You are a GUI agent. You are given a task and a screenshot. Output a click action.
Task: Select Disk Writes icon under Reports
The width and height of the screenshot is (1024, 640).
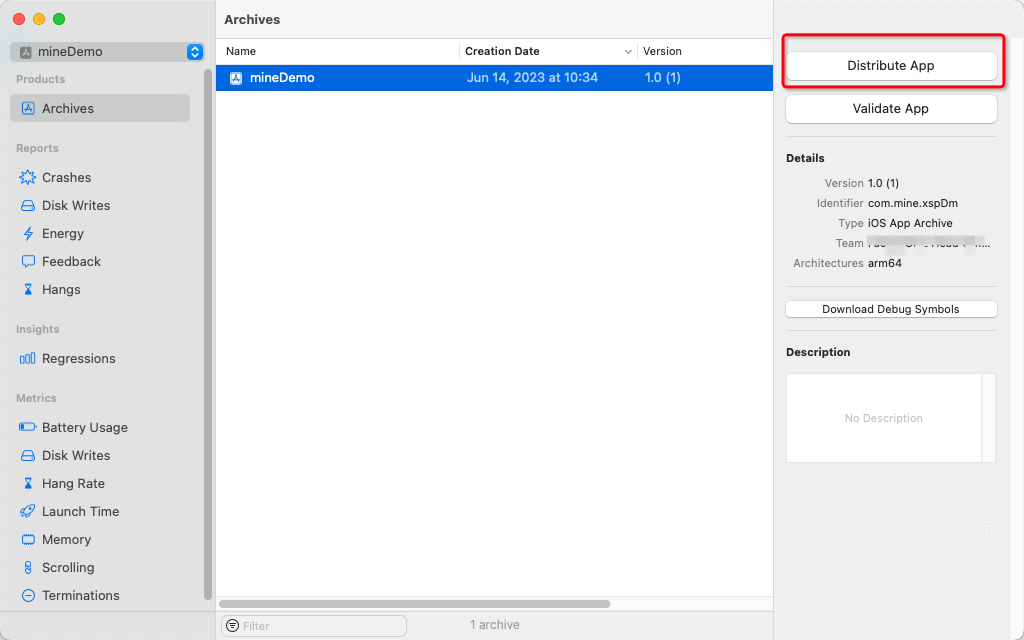point(27,206)
